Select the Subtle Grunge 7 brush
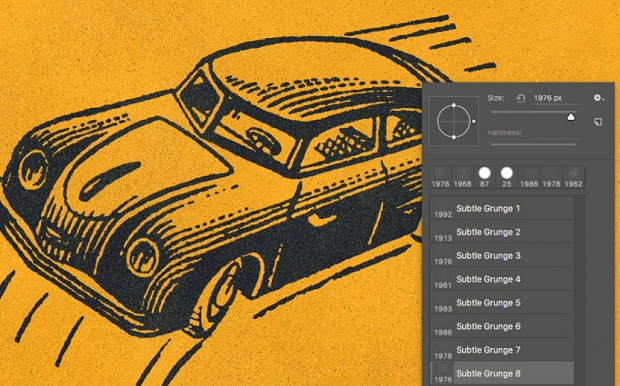This screenshot has width=620, height=386. [502, 349]
